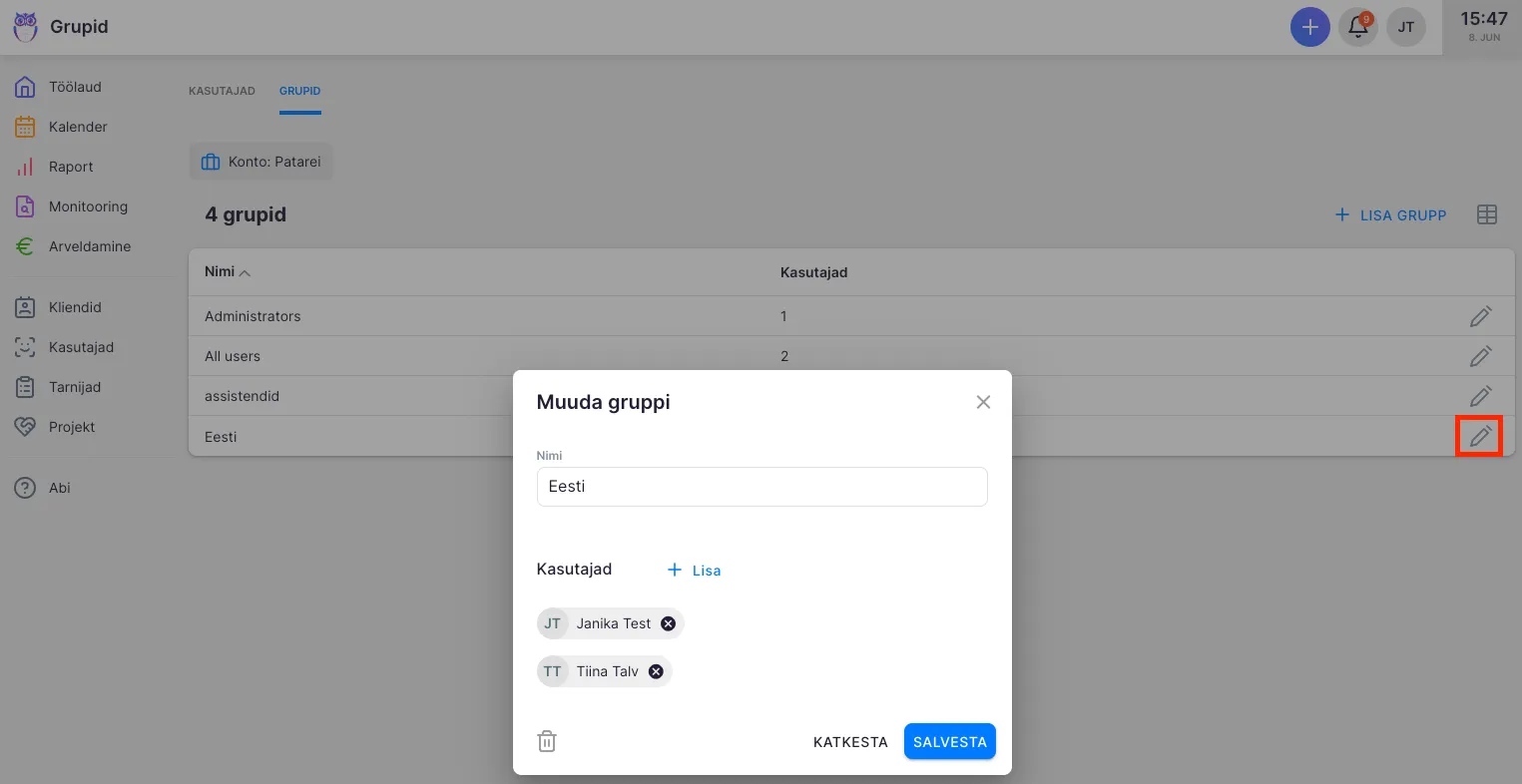Open the JT user avatar menu
The height and width of the screenshot is (784, 1522).
click(1405, 27)
